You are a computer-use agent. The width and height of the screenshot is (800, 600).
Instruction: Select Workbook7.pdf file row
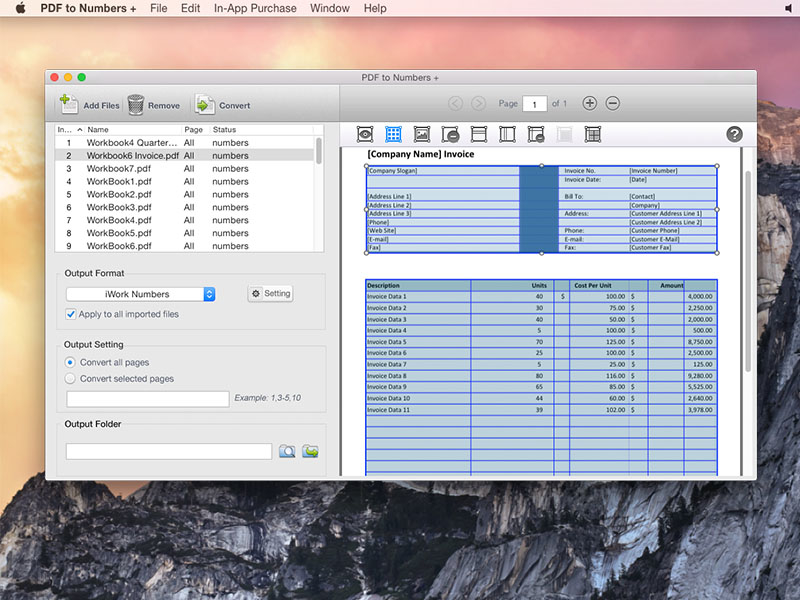(x=185, y=168)
